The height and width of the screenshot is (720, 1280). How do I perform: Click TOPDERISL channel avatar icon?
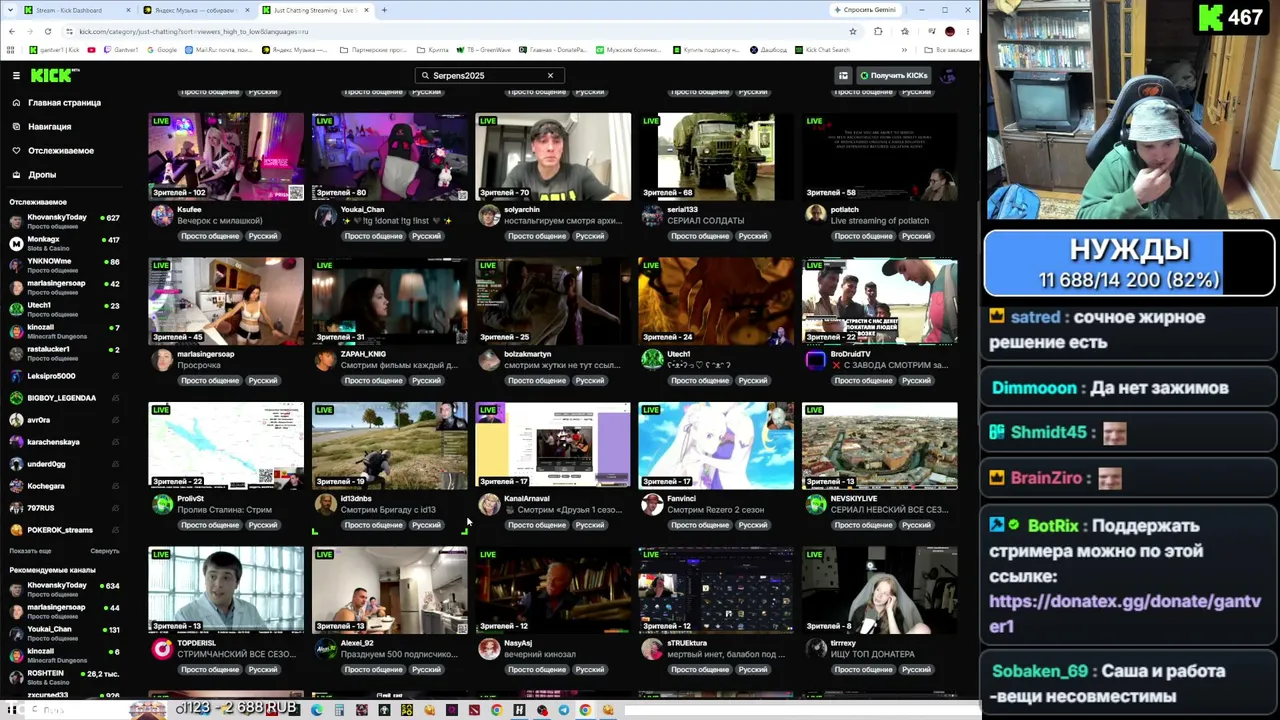coord(162,649)
